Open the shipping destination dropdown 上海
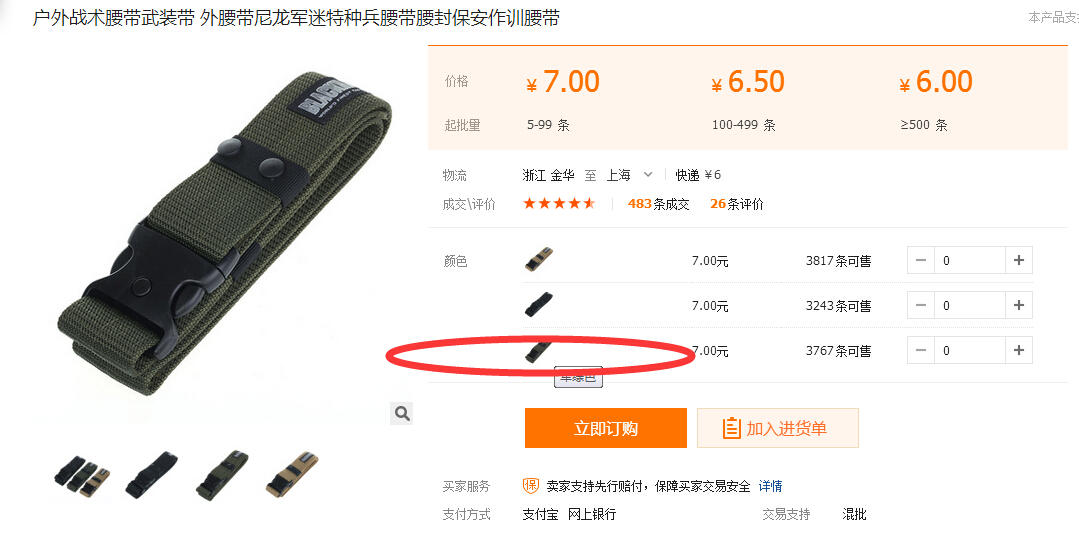This screenshot has height=538, width=1079. pyautogui.click(x=629, y=175)
